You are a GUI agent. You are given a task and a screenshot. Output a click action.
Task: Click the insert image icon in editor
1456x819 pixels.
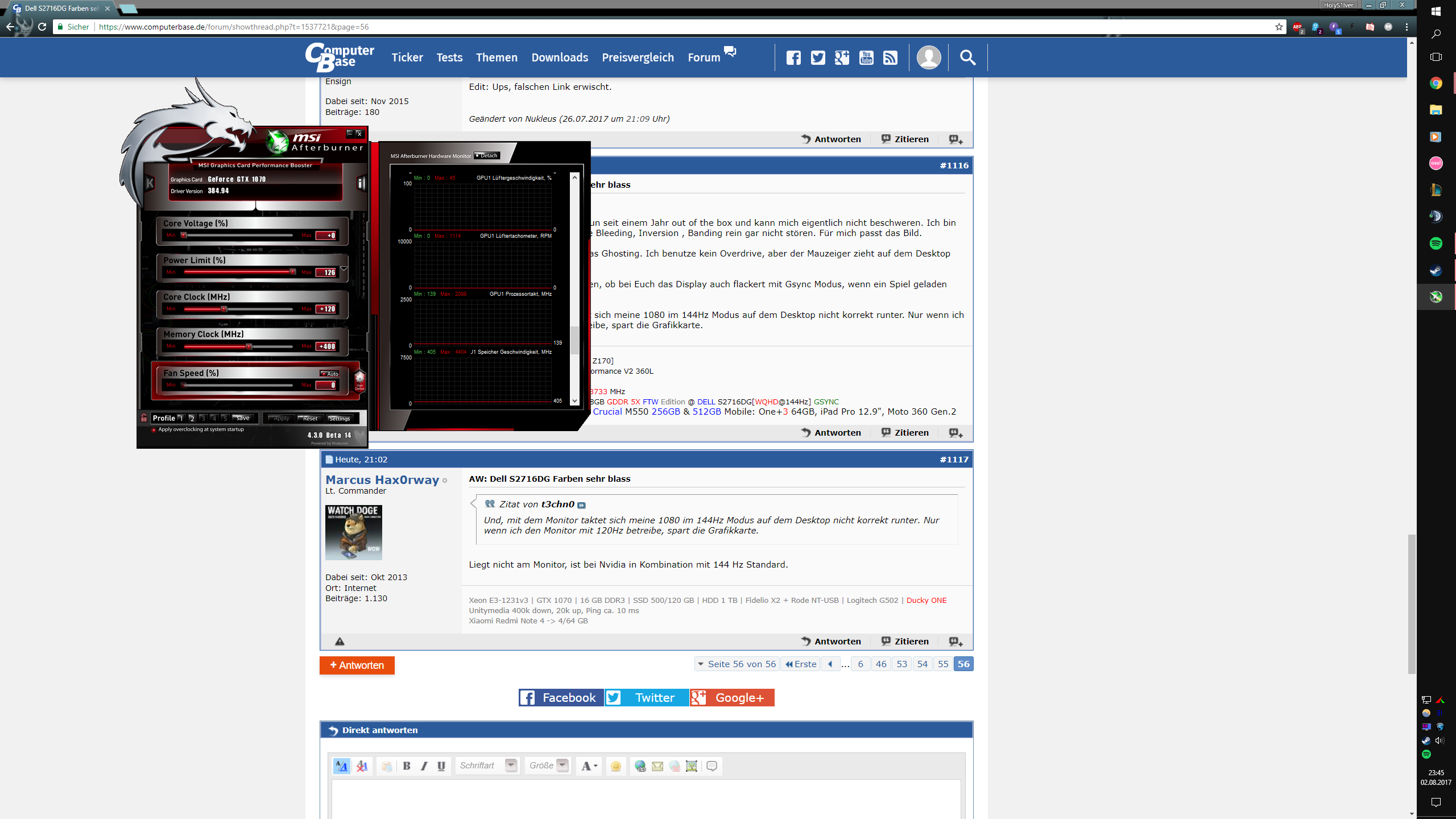[692, 766]
